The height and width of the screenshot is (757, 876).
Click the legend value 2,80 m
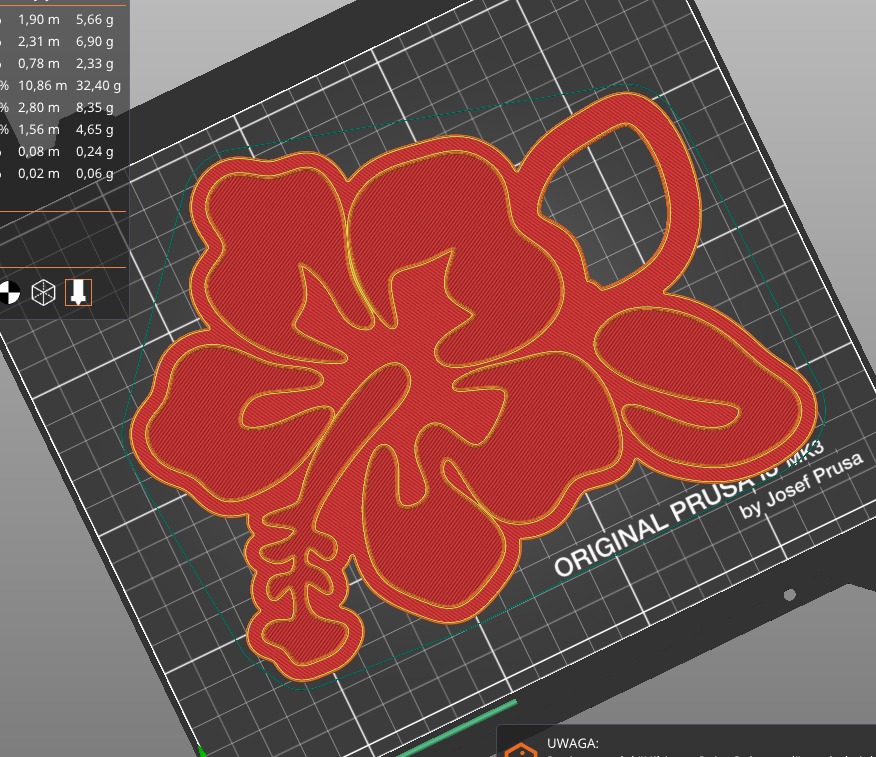pos(39,107)
